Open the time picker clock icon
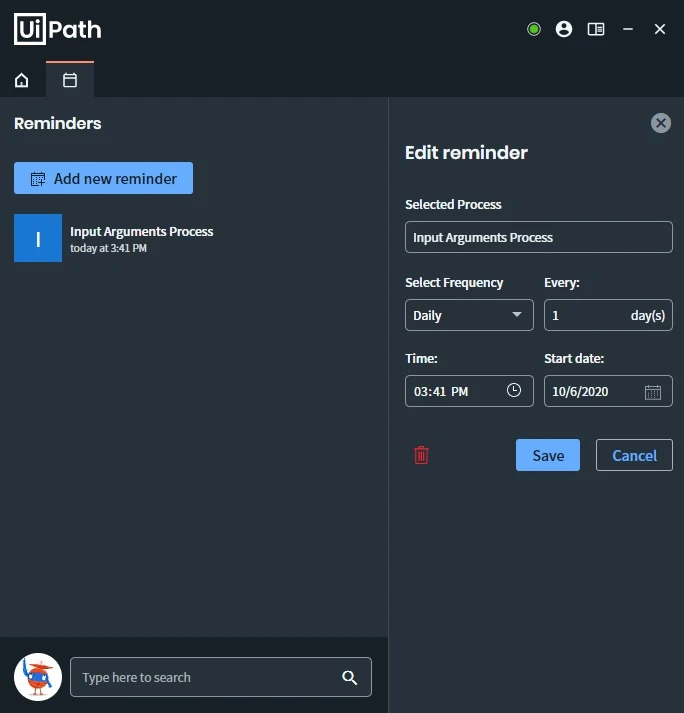Image resolution: width=684 pixels, height=713 pixels. (x=514, y=390)
